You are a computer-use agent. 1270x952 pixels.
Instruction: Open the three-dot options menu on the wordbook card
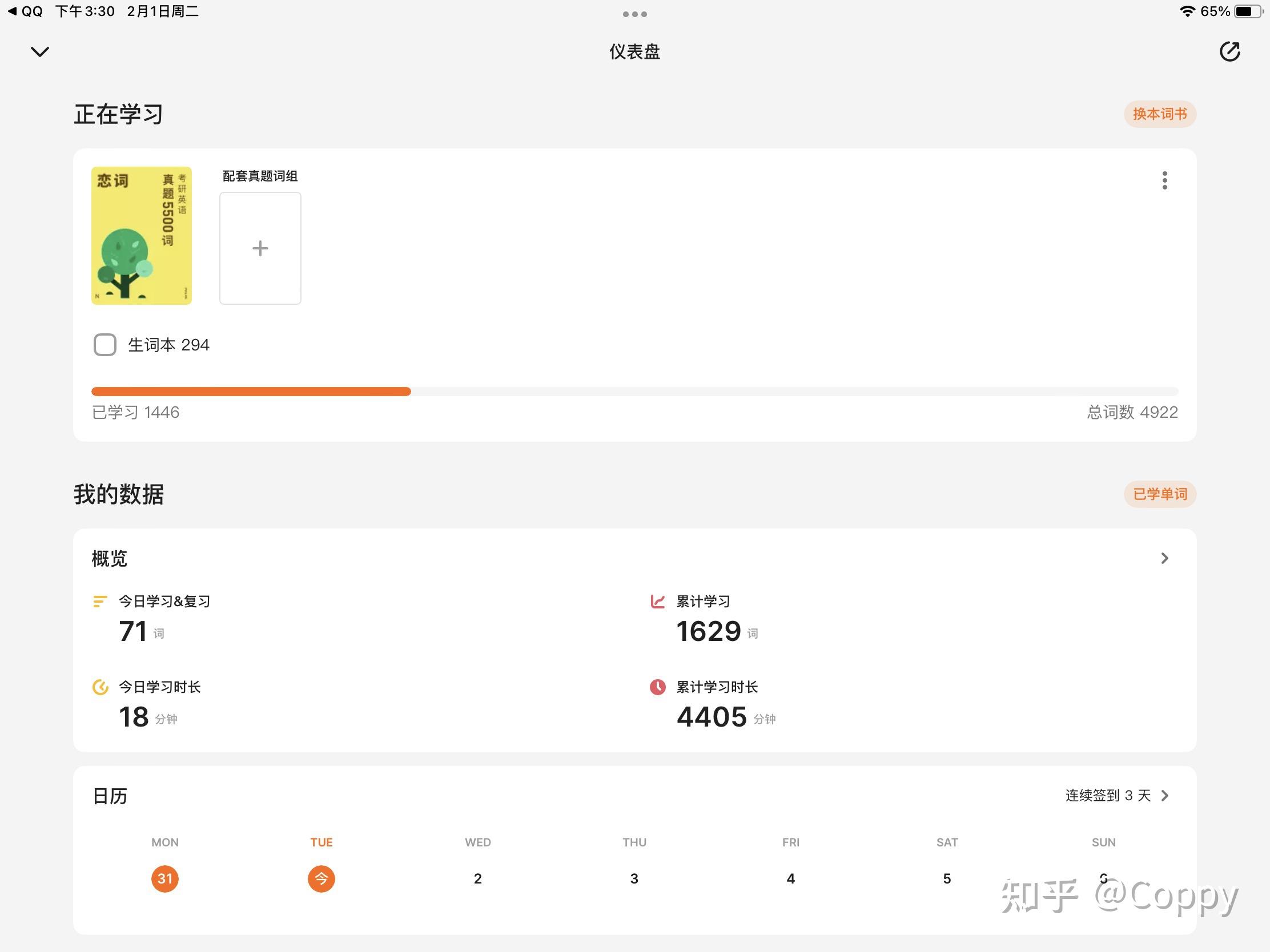click(x=1164, y=180)
